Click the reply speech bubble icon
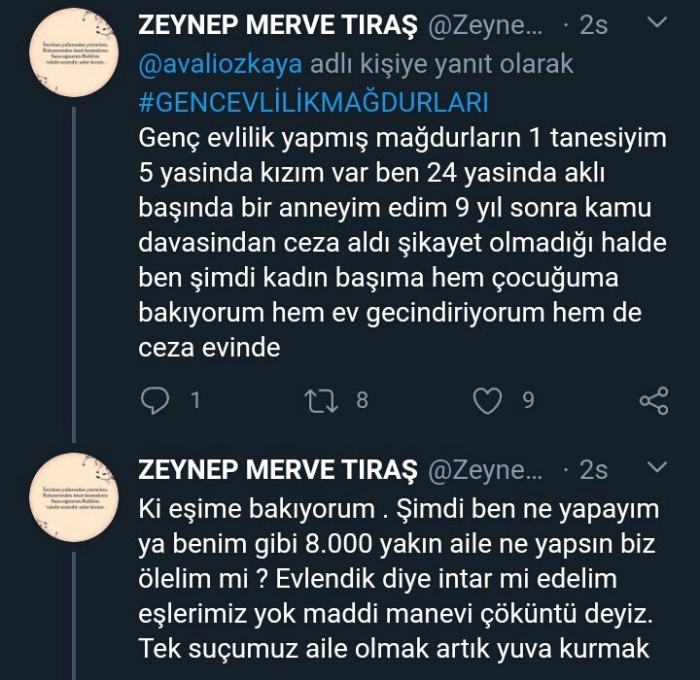 tap(155, 401)
